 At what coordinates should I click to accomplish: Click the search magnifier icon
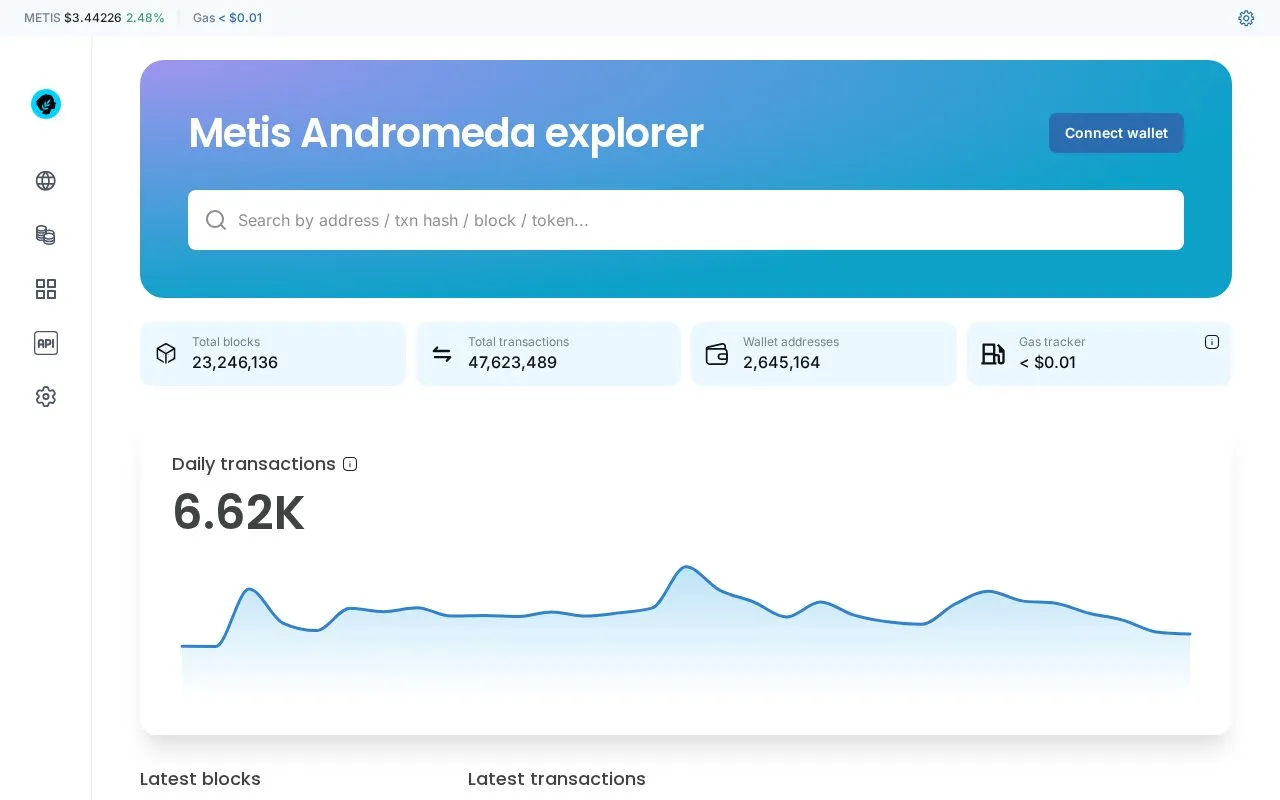216,220
